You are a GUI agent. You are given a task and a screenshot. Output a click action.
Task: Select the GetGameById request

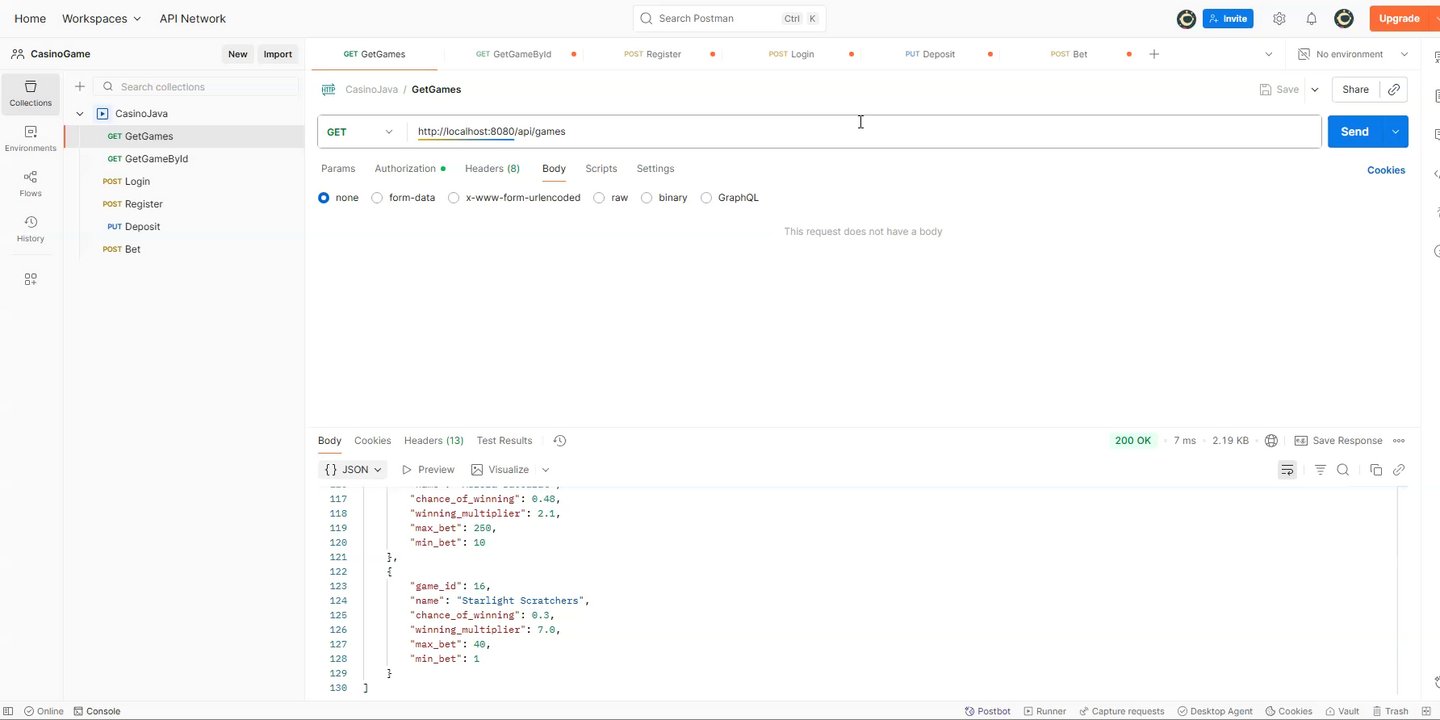click(183, 159)
